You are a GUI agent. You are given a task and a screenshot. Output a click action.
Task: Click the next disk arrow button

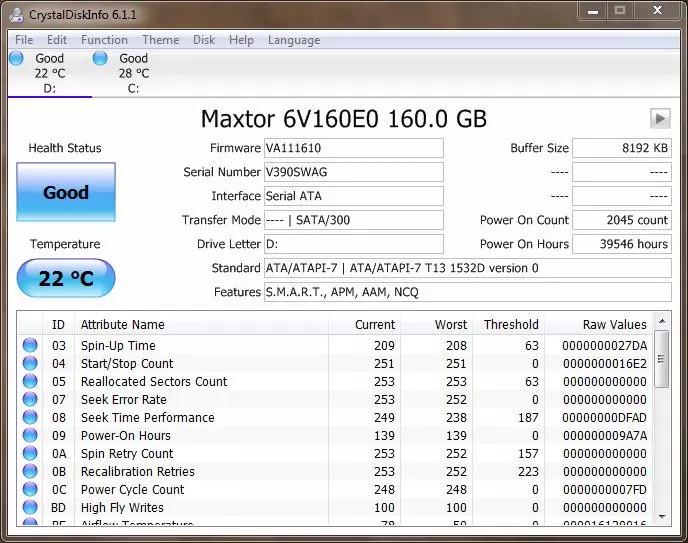(x=660, y=118)
